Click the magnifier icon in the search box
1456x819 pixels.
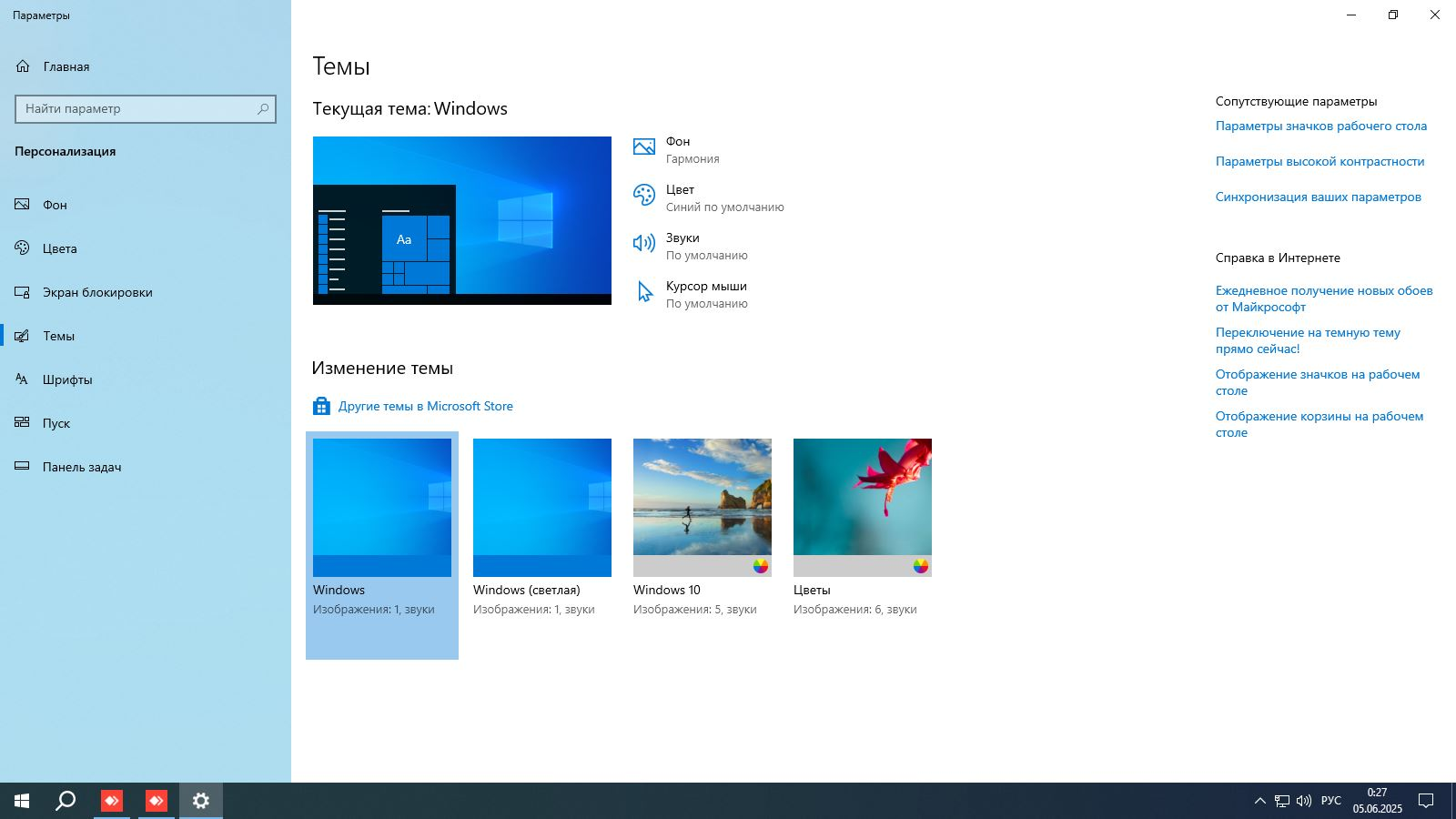point(263,108)
